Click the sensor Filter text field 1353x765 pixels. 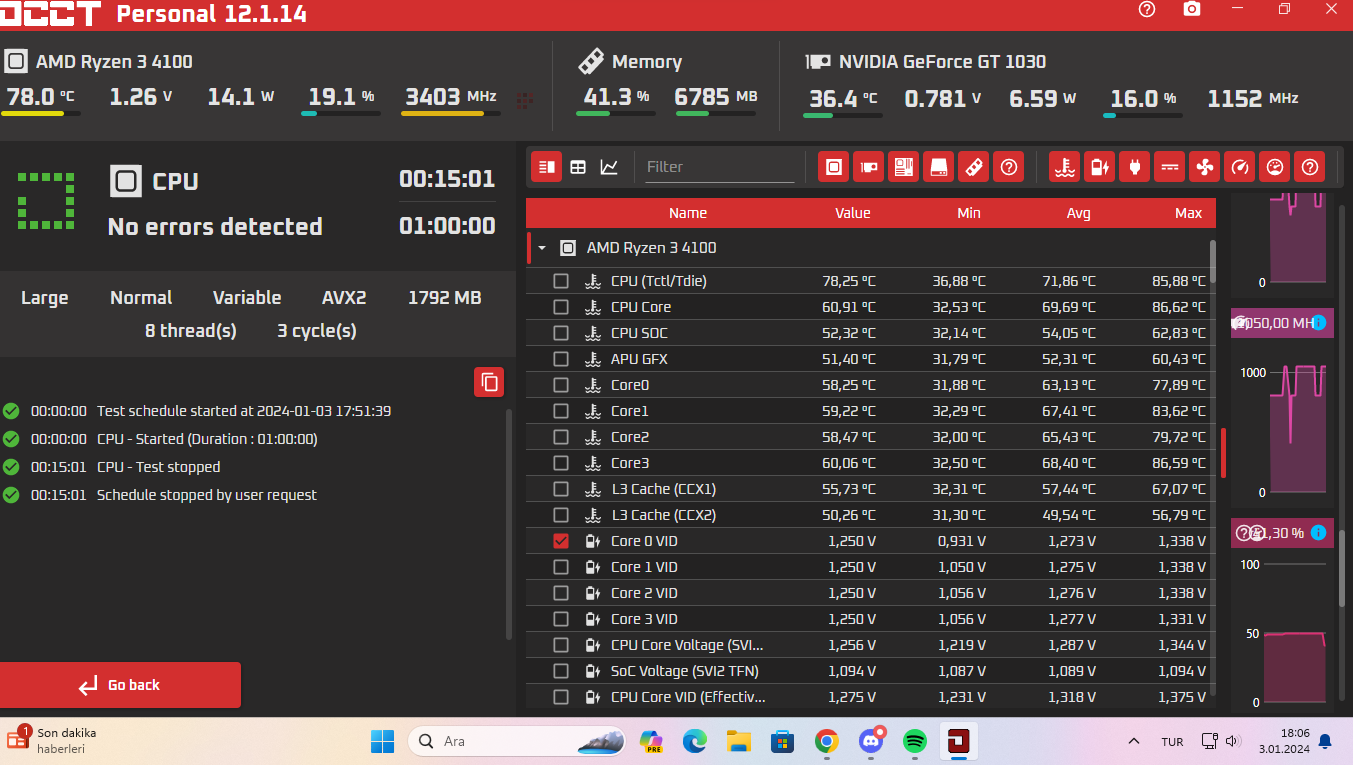[720, 167]
